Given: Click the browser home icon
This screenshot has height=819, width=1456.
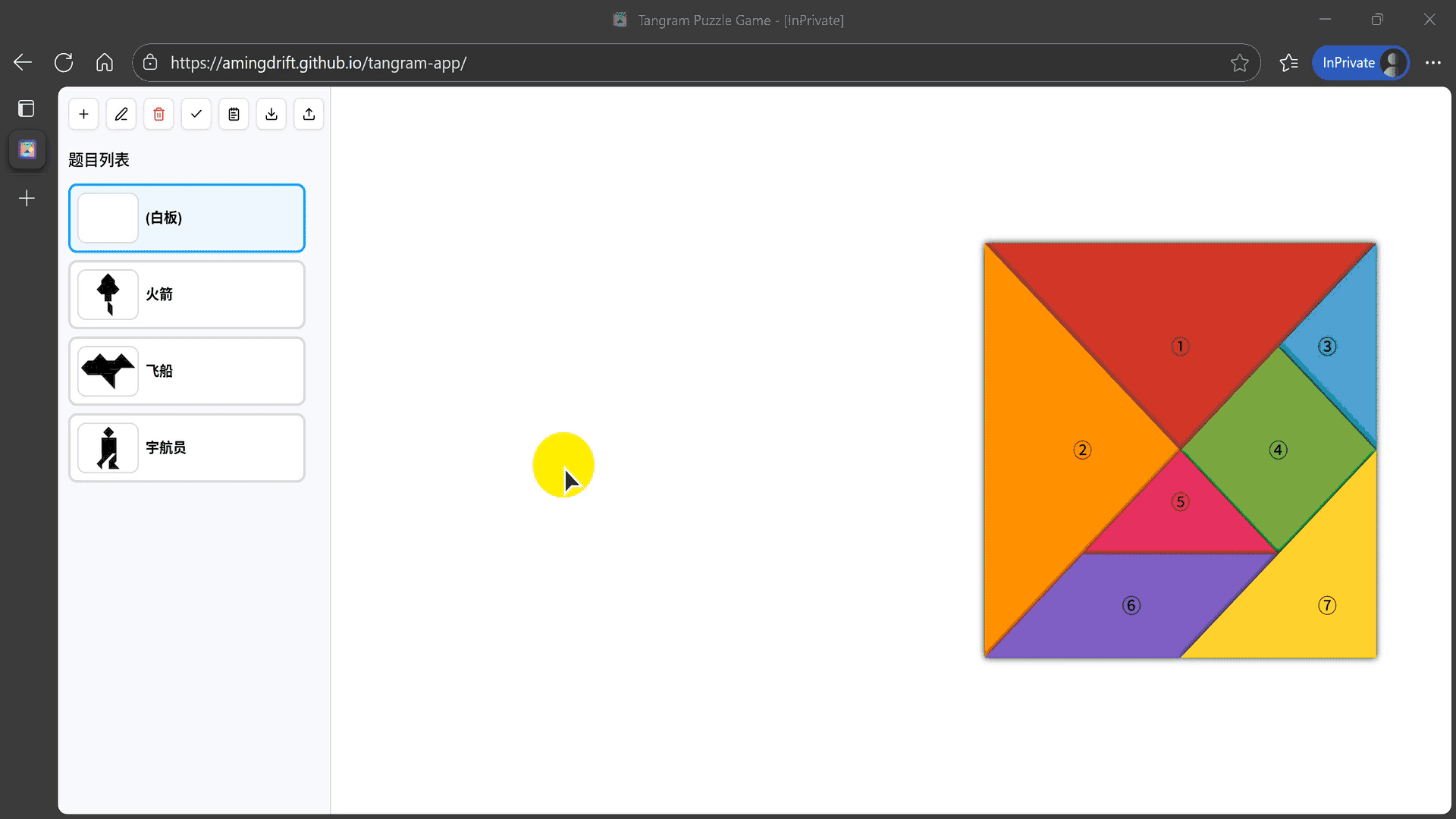Looking at the screenshot, I should [105, 63].
